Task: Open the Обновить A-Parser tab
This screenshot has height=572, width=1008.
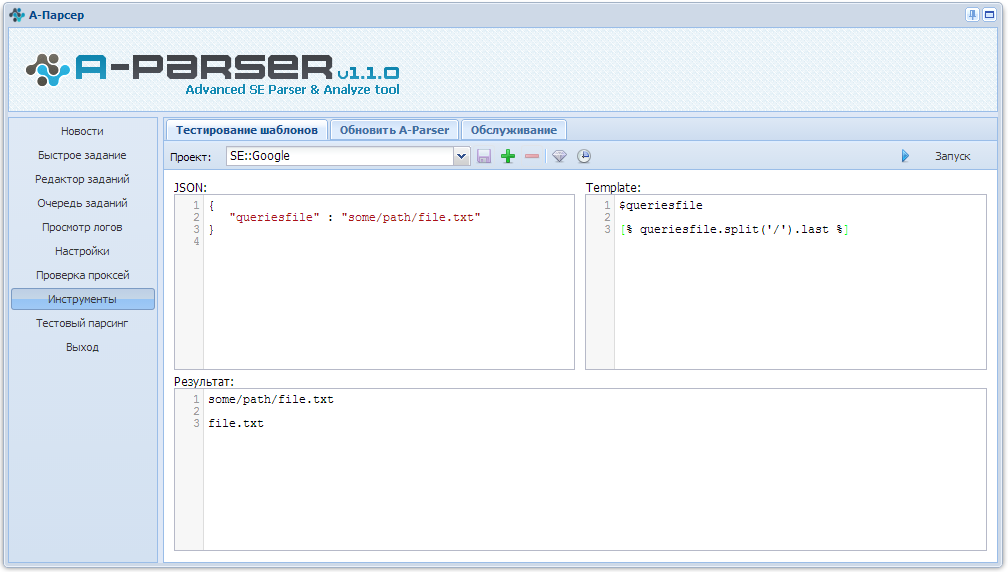Action: (x=395, y=130)
